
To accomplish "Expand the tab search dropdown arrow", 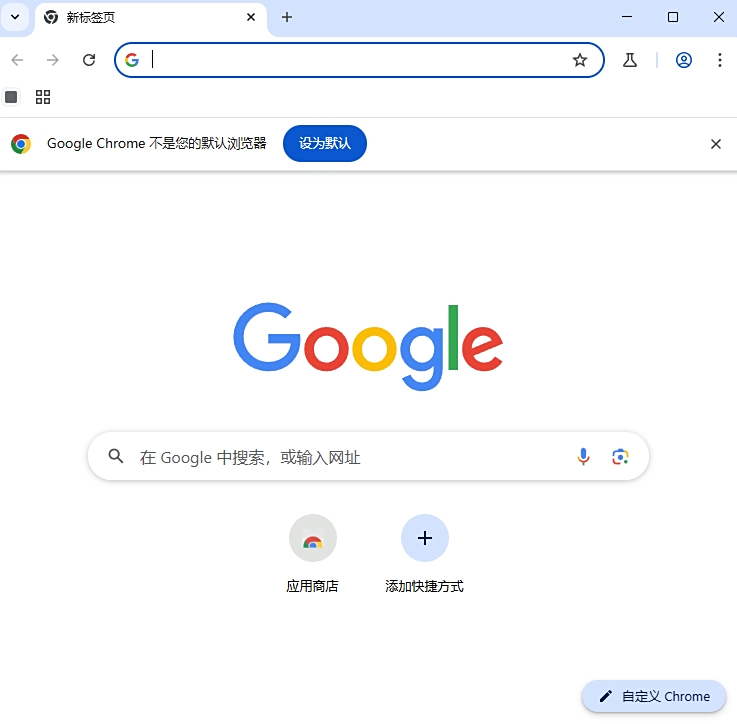I will 15,17.
